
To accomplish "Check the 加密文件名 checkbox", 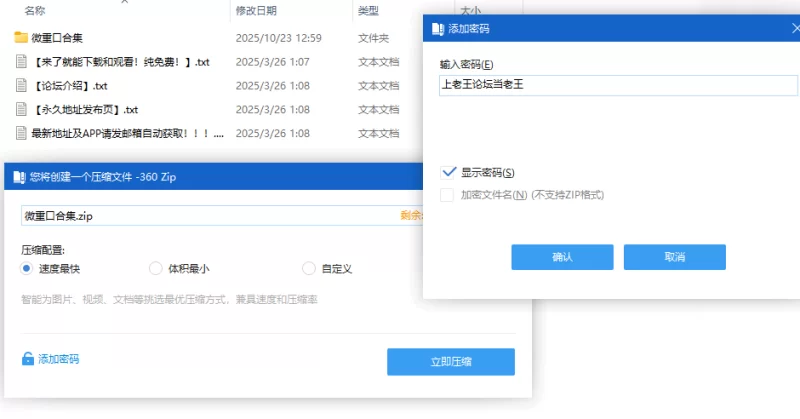I will 447,195.
